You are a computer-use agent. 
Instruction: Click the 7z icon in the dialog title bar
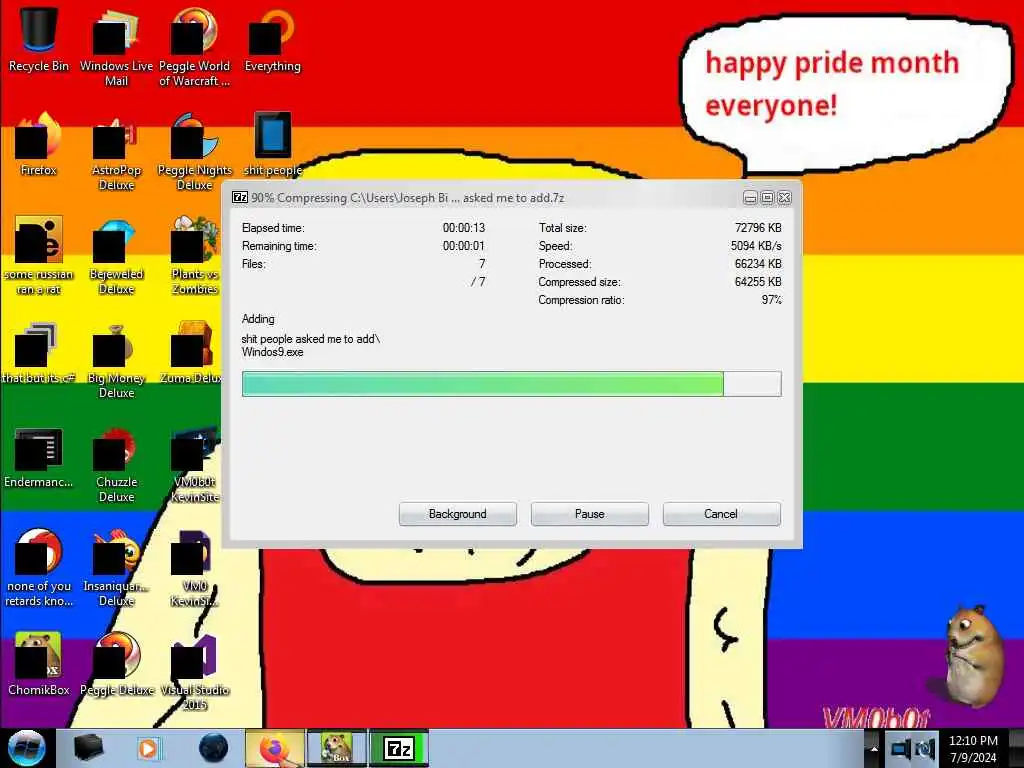(x=240, y=197)
